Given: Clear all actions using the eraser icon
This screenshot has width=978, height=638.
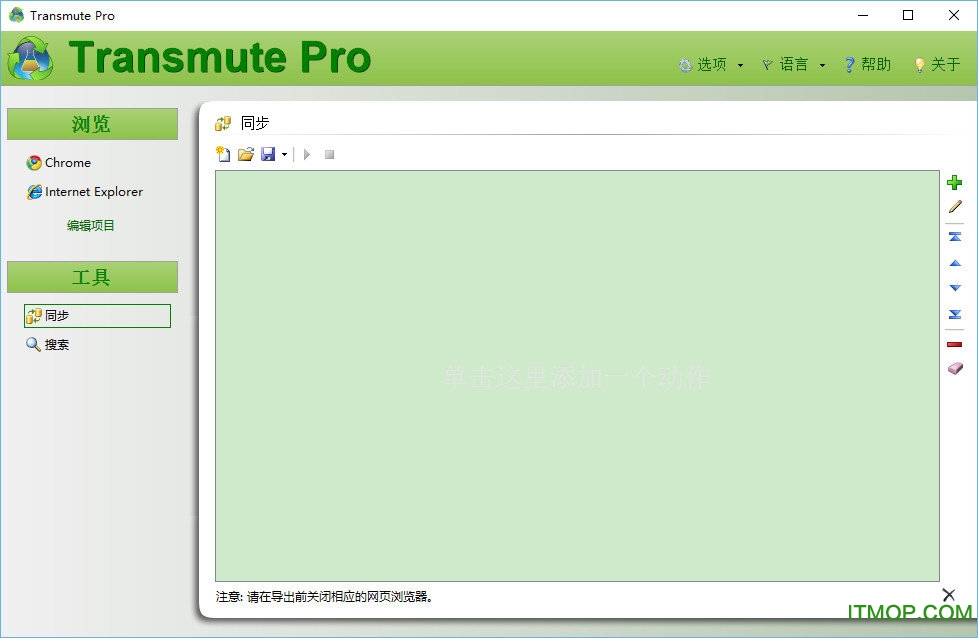Looking at the screenshot, I should [x=954, y=368].
